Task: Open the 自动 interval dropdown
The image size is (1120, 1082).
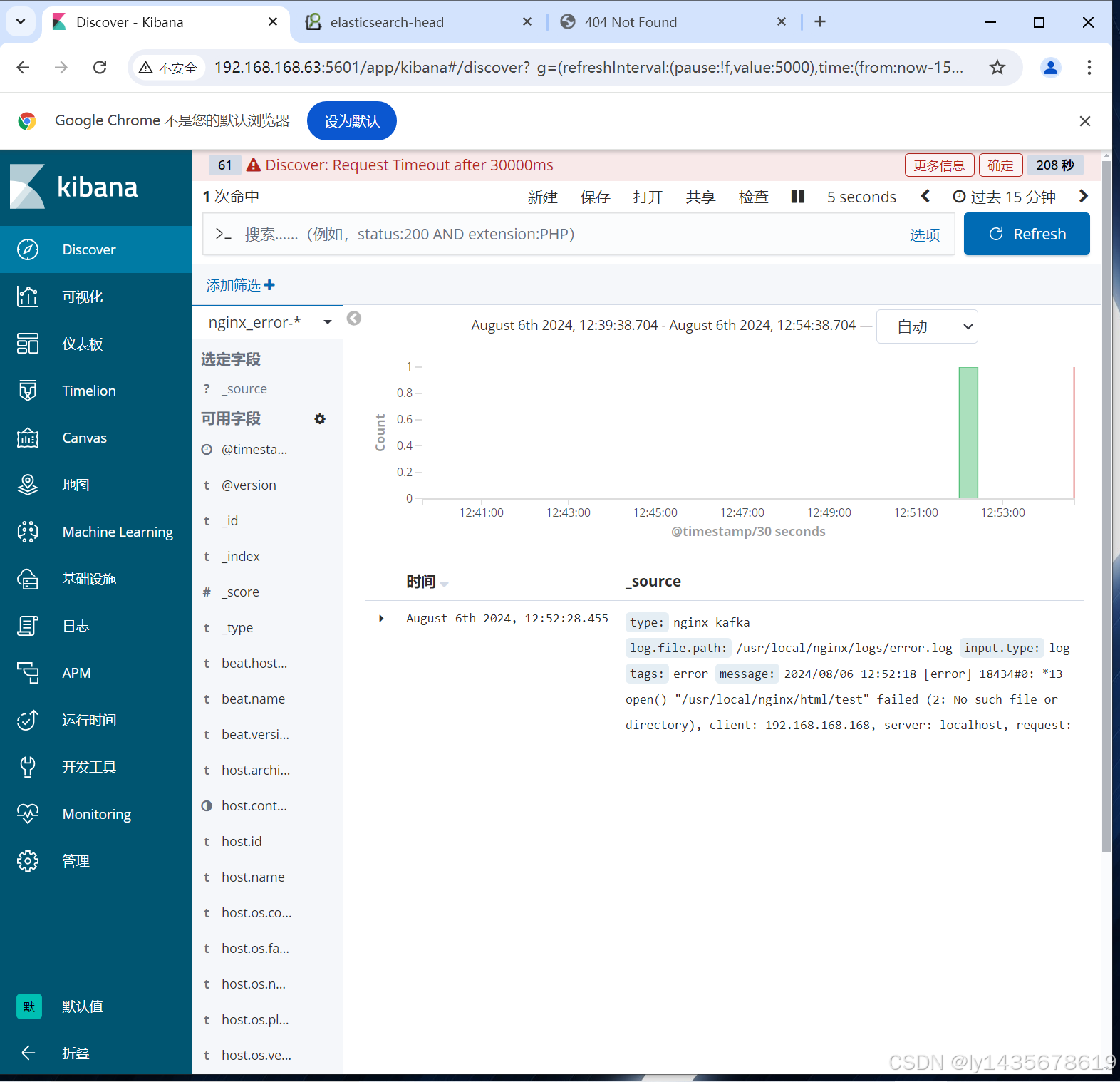Action: pyautogui.click(x=927, y=326)
